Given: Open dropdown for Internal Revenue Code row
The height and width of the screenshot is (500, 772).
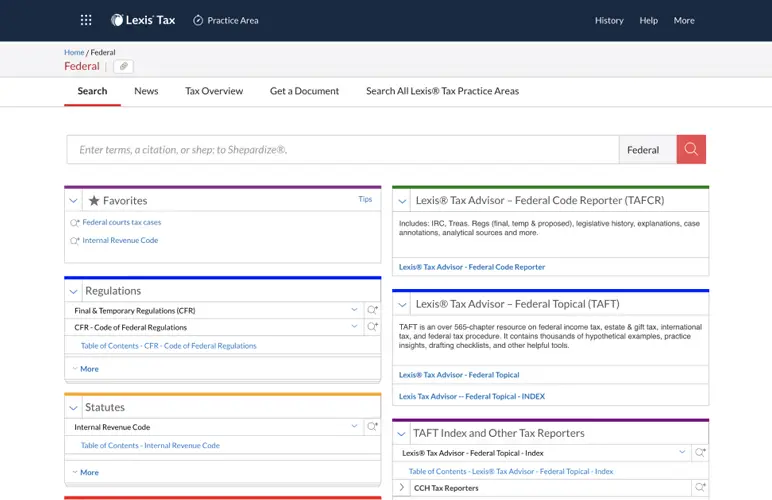Looking at the screenshot, I should point(354,427).
